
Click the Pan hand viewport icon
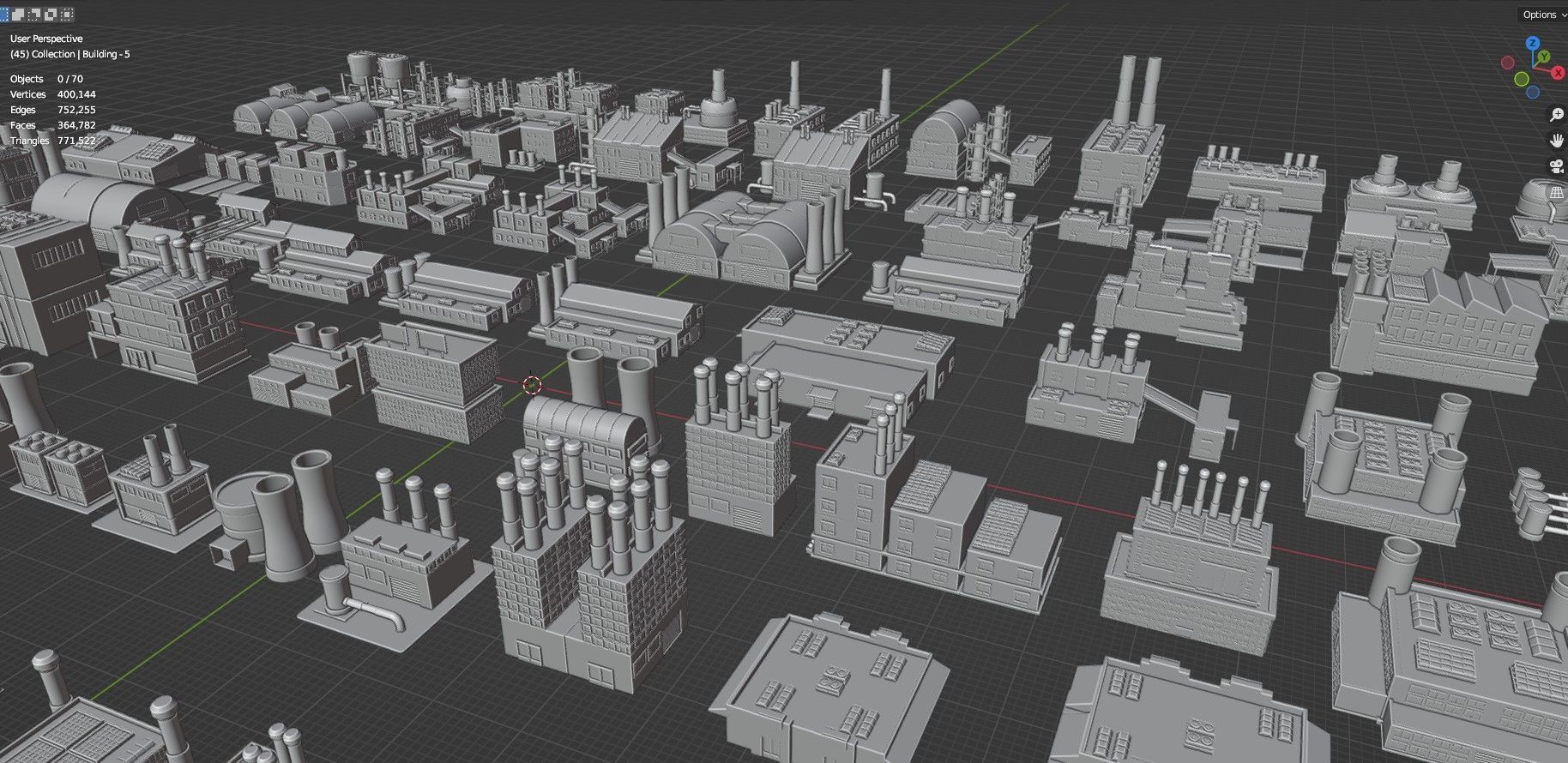(1557, 141)
